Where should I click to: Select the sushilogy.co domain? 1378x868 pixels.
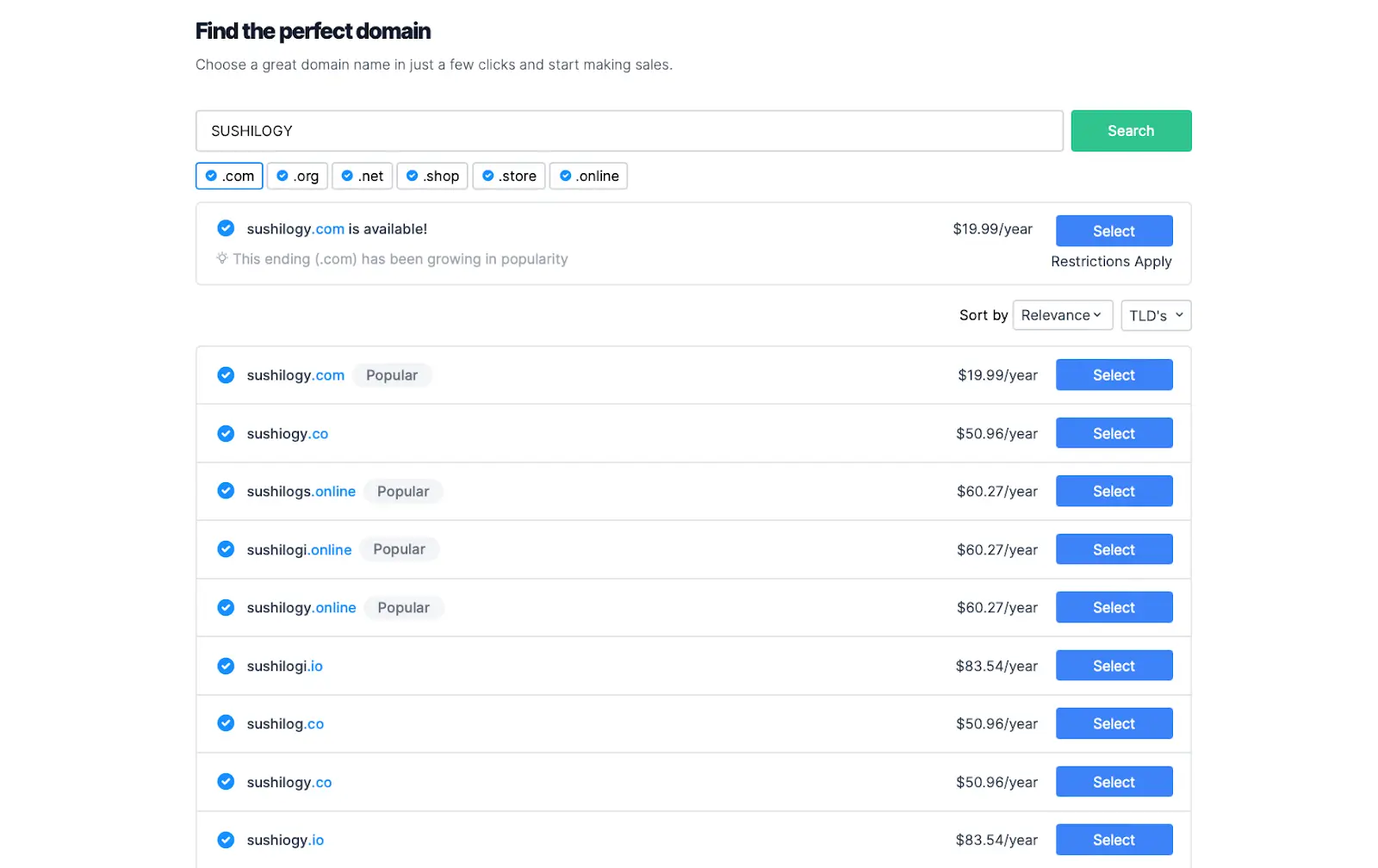point(1114,782)
